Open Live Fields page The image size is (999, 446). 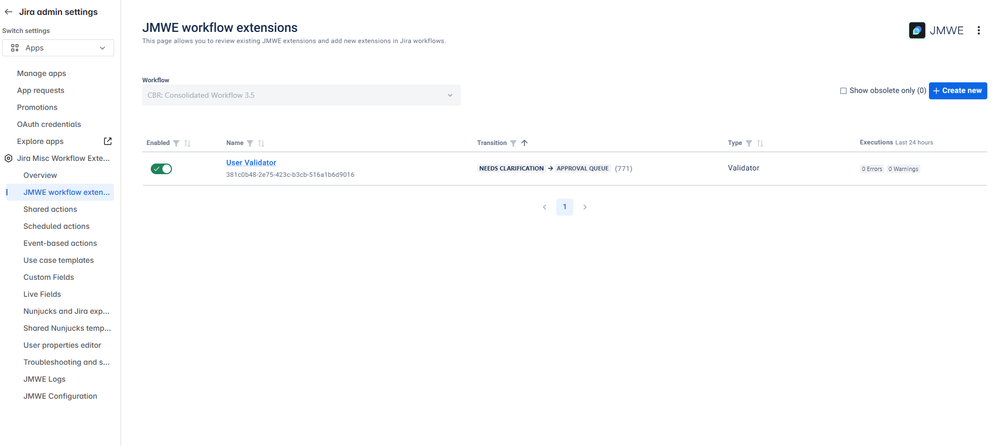42,294
